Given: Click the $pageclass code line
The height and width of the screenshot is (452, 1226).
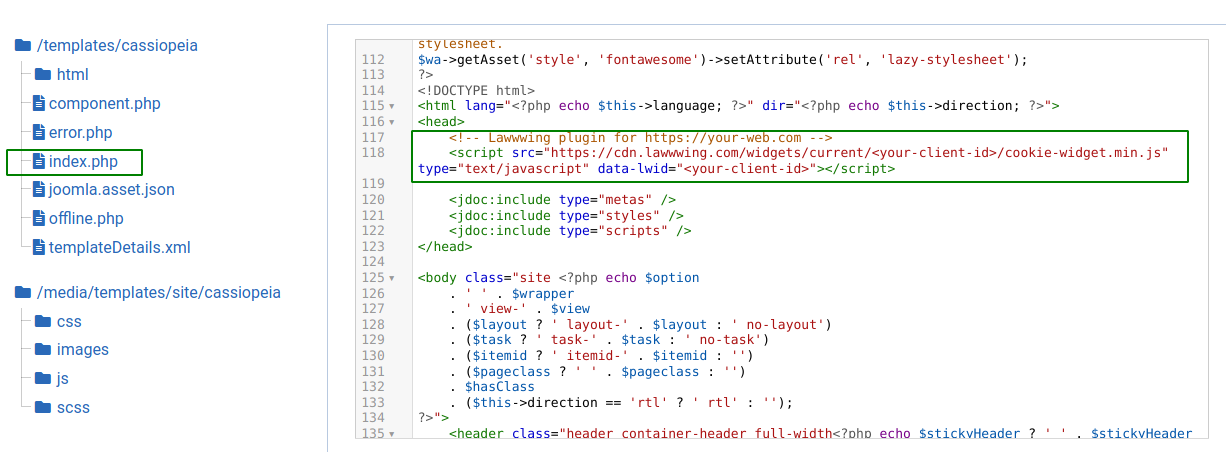Looking at the screenshot, I should pyautogui.click(x=598, y=371).
